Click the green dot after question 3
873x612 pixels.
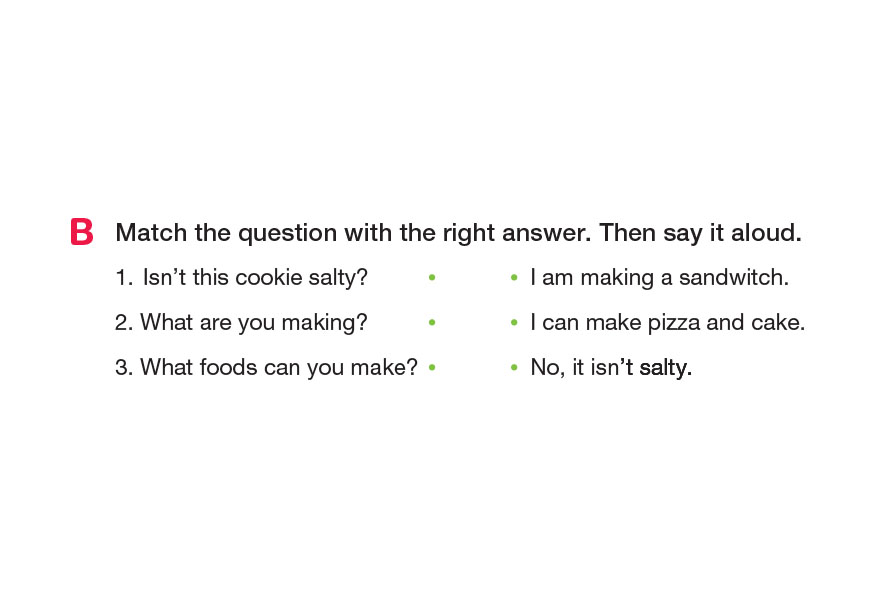click(431, 367)
